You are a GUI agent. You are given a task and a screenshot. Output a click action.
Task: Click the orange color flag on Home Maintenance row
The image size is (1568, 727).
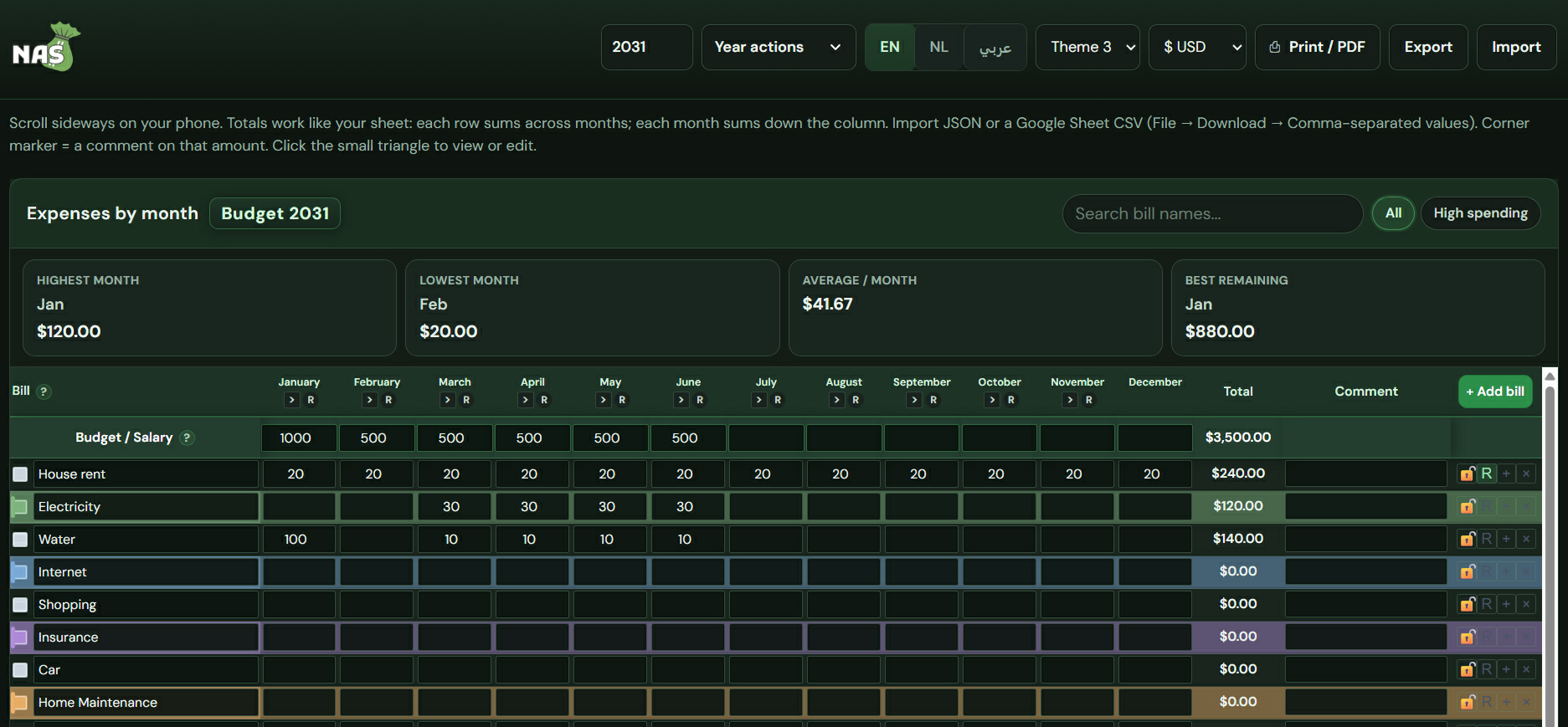[20, 703]
